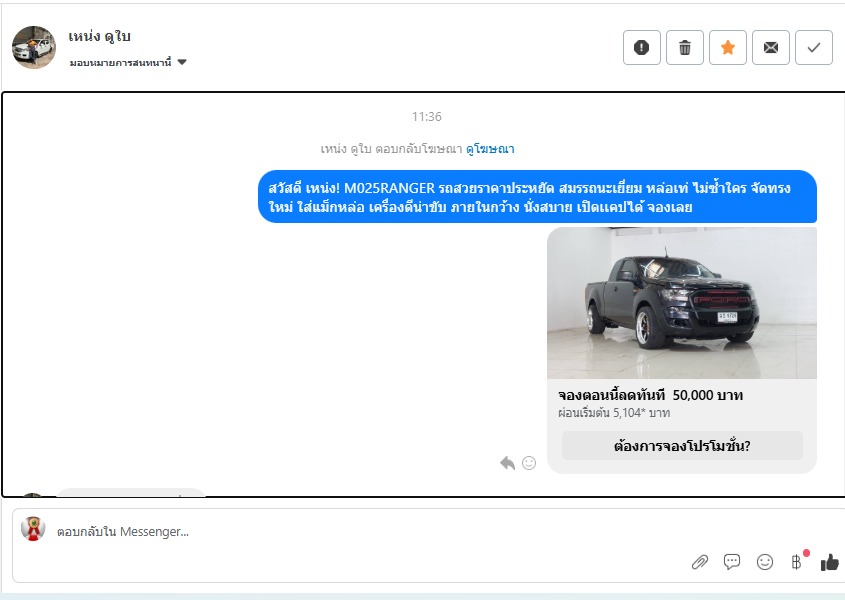This screenshot has width=845, height=600.
Task: Click the 11:36 timestamp
Action: [x=427, y=116]
